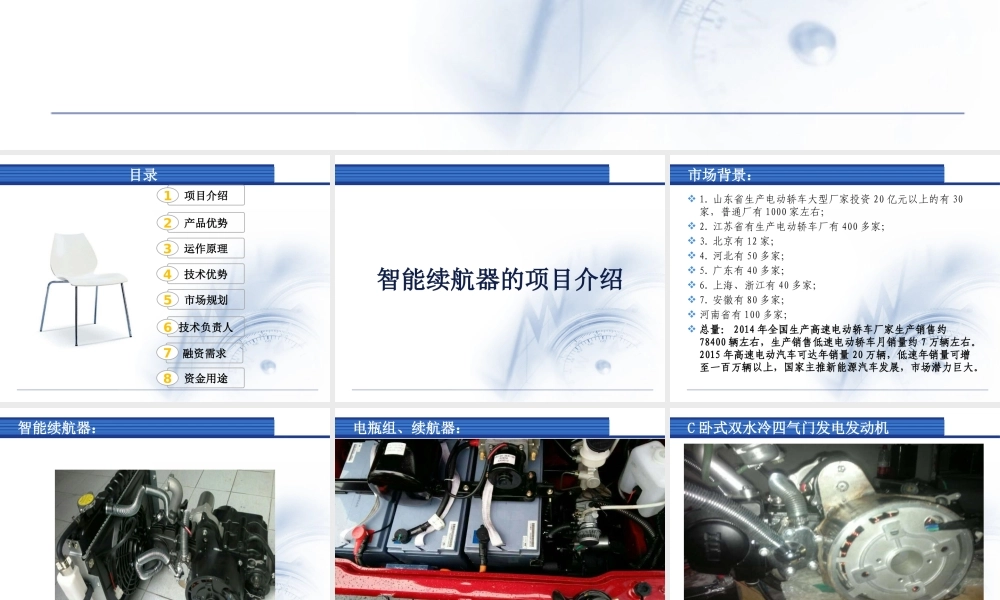Click the circled number 4 beside 技术优势
The height and width of the screenshot is (600, 1000).
pyautogui.click(x=169, y=273)
